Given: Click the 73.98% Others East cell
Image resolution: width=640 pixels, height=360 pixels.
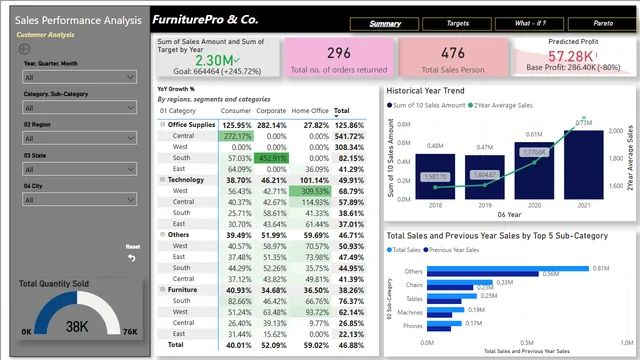Looking at the screenshot, I should click(310, 257).
